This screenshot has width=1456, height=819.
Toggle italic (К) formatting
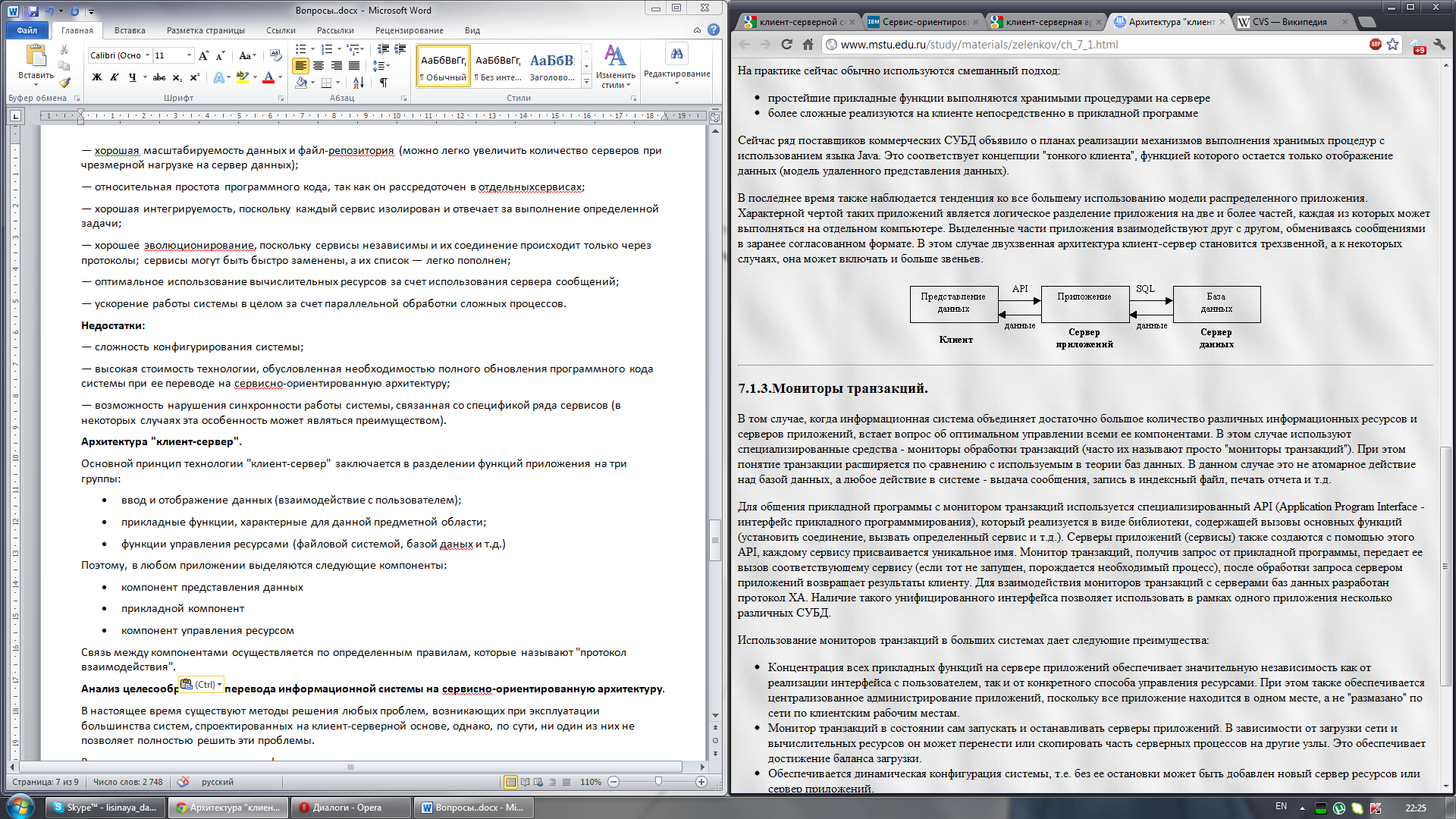point(115,77)
